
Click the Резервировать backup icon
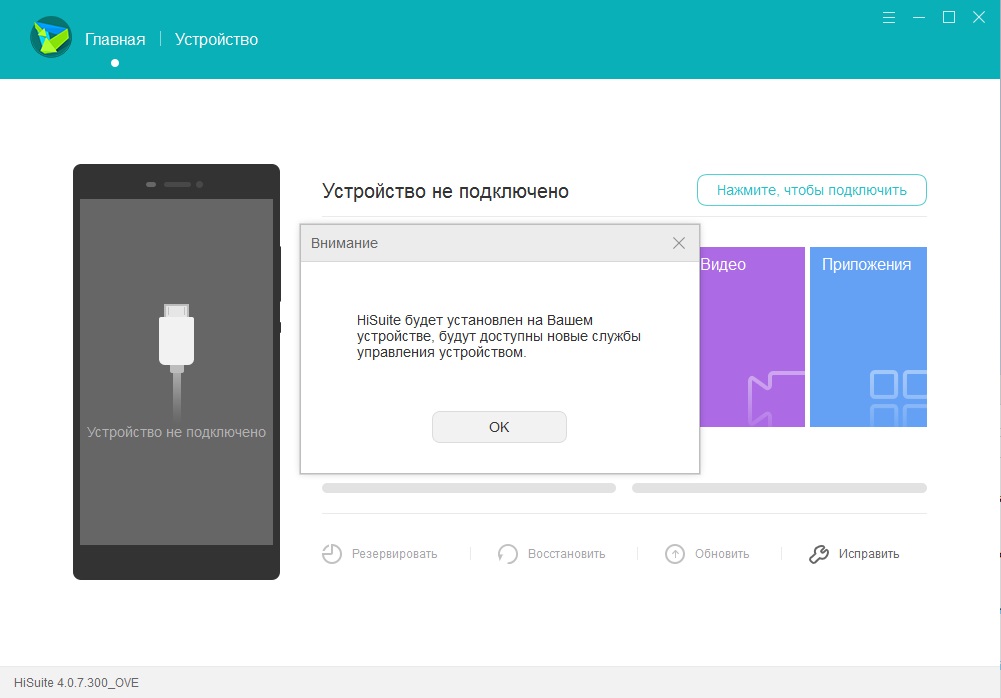click(332, 554)
